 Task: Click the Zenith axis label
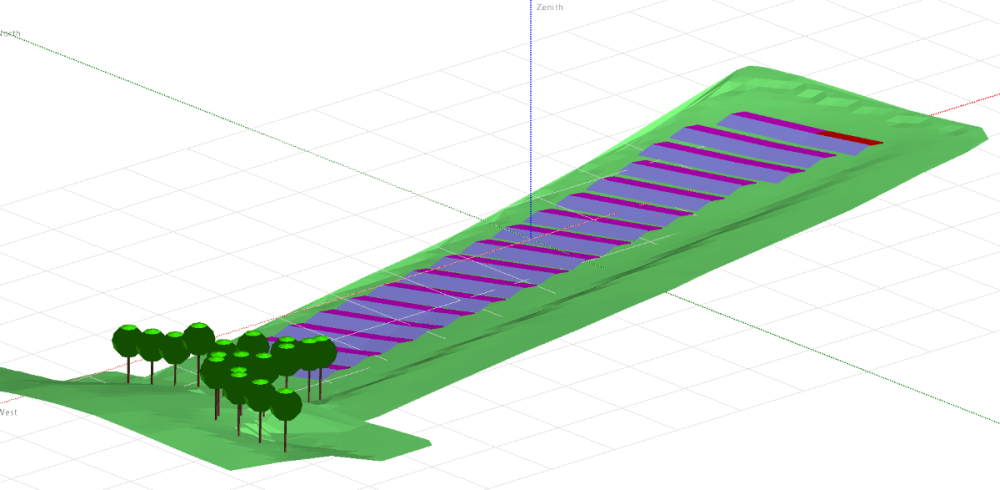549,7
